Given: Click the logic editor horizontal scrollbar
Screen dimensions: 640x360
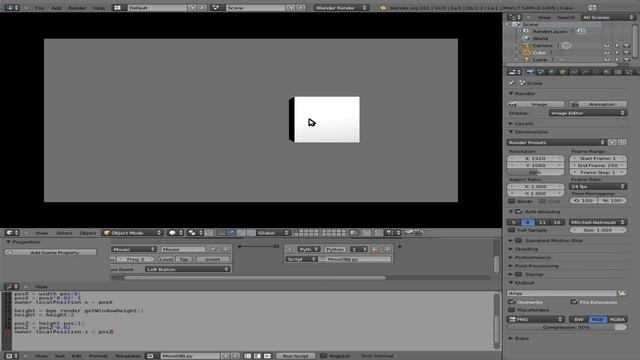Looking at the screenshot, I should pos(255,278).
